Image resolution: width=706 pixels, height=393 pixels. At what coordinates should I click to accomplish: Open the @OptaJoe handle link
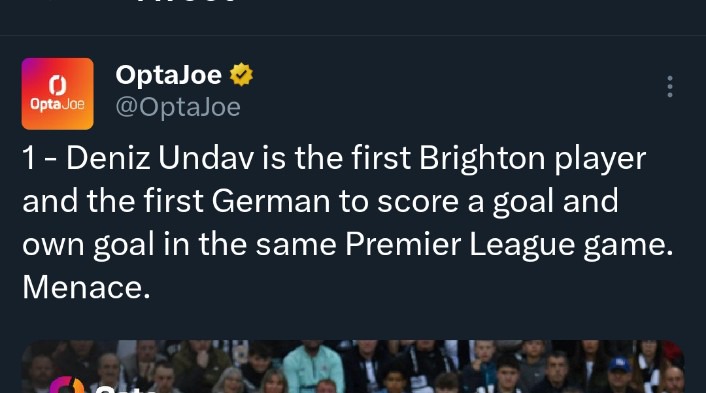coord(178,107)
